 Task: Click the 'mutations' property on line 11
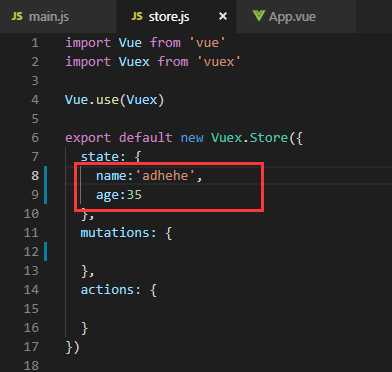115,232
